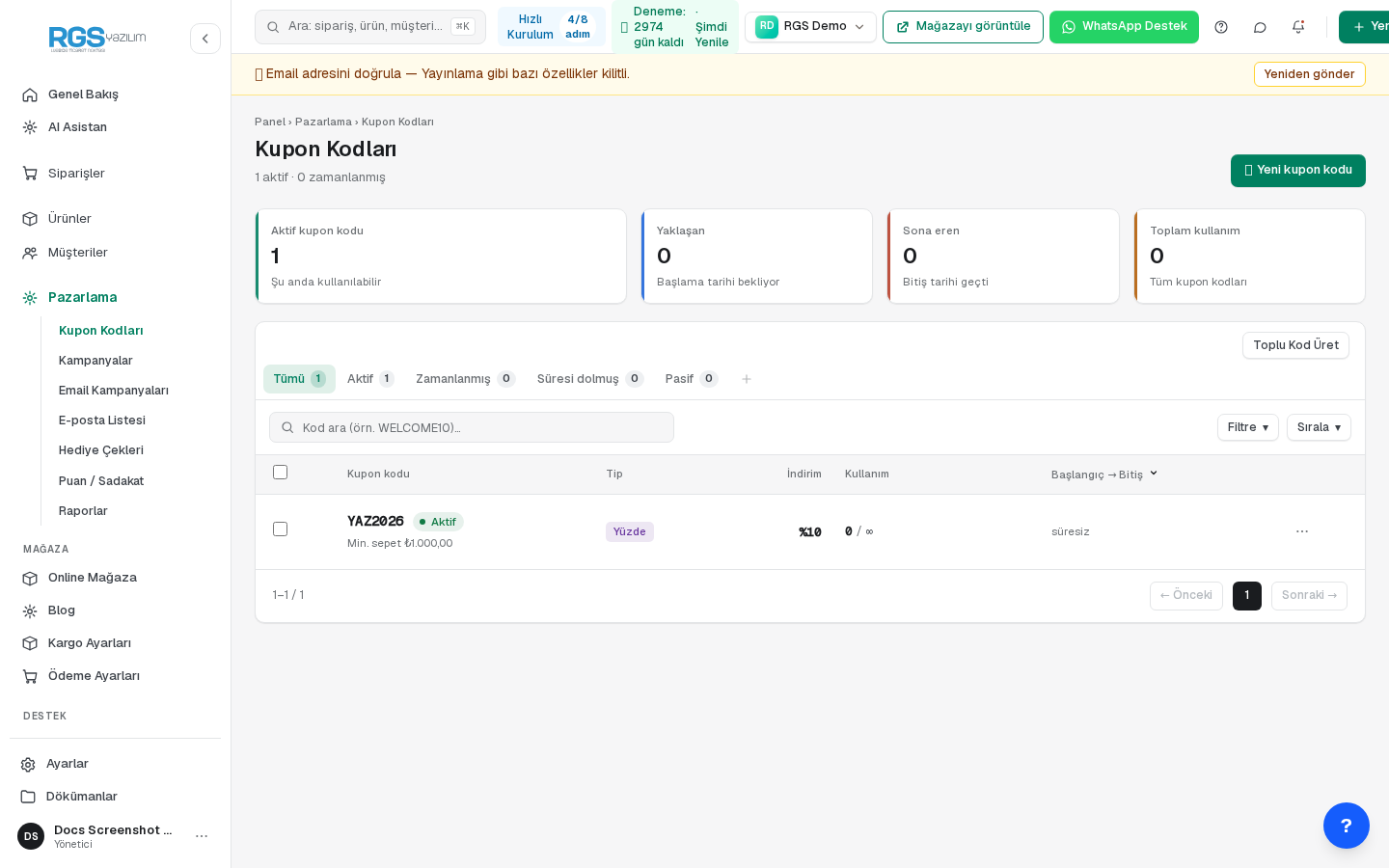Viewport: 1389px width, 868px height.
Task: Open Kampanyalar in the sidebar
Action: click(95, 361)
